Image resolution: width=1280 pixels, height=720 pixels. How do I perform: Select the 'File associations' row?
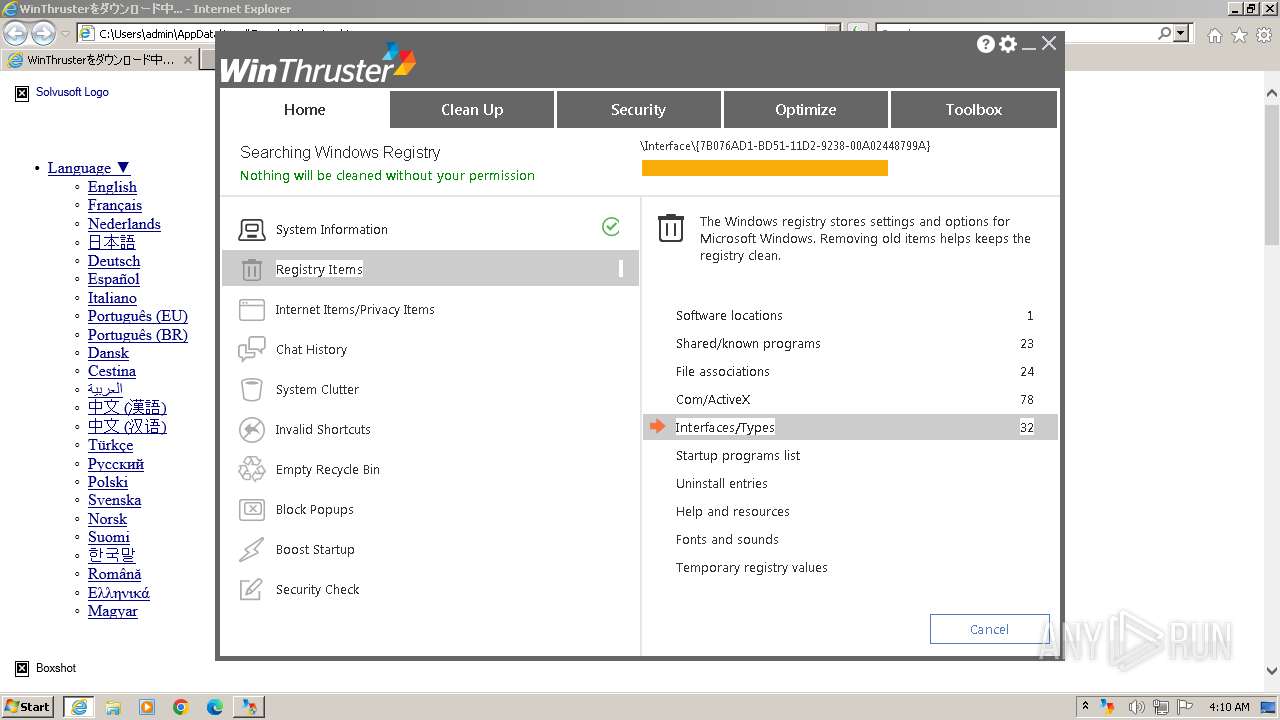click(849, 372)
